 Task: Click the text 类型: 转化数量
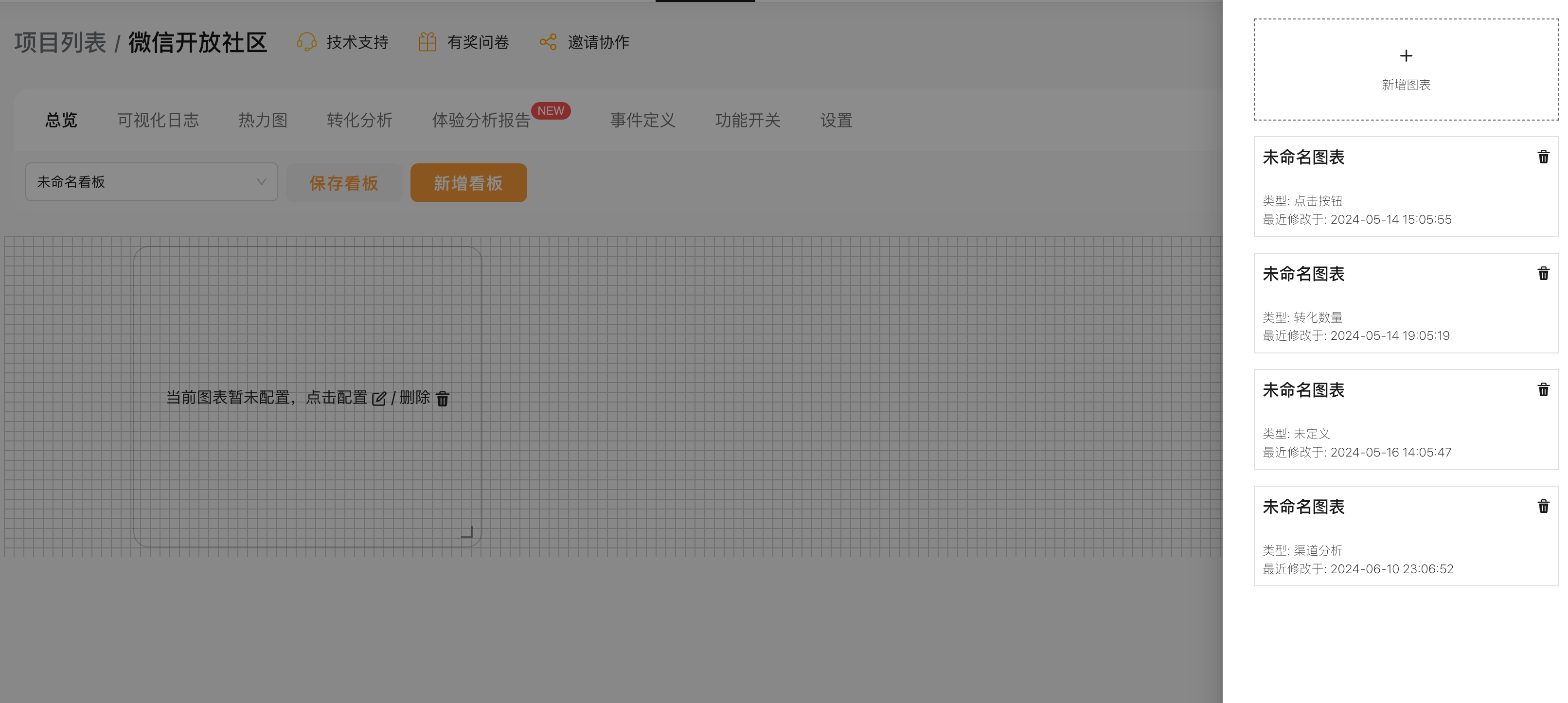1302,317
